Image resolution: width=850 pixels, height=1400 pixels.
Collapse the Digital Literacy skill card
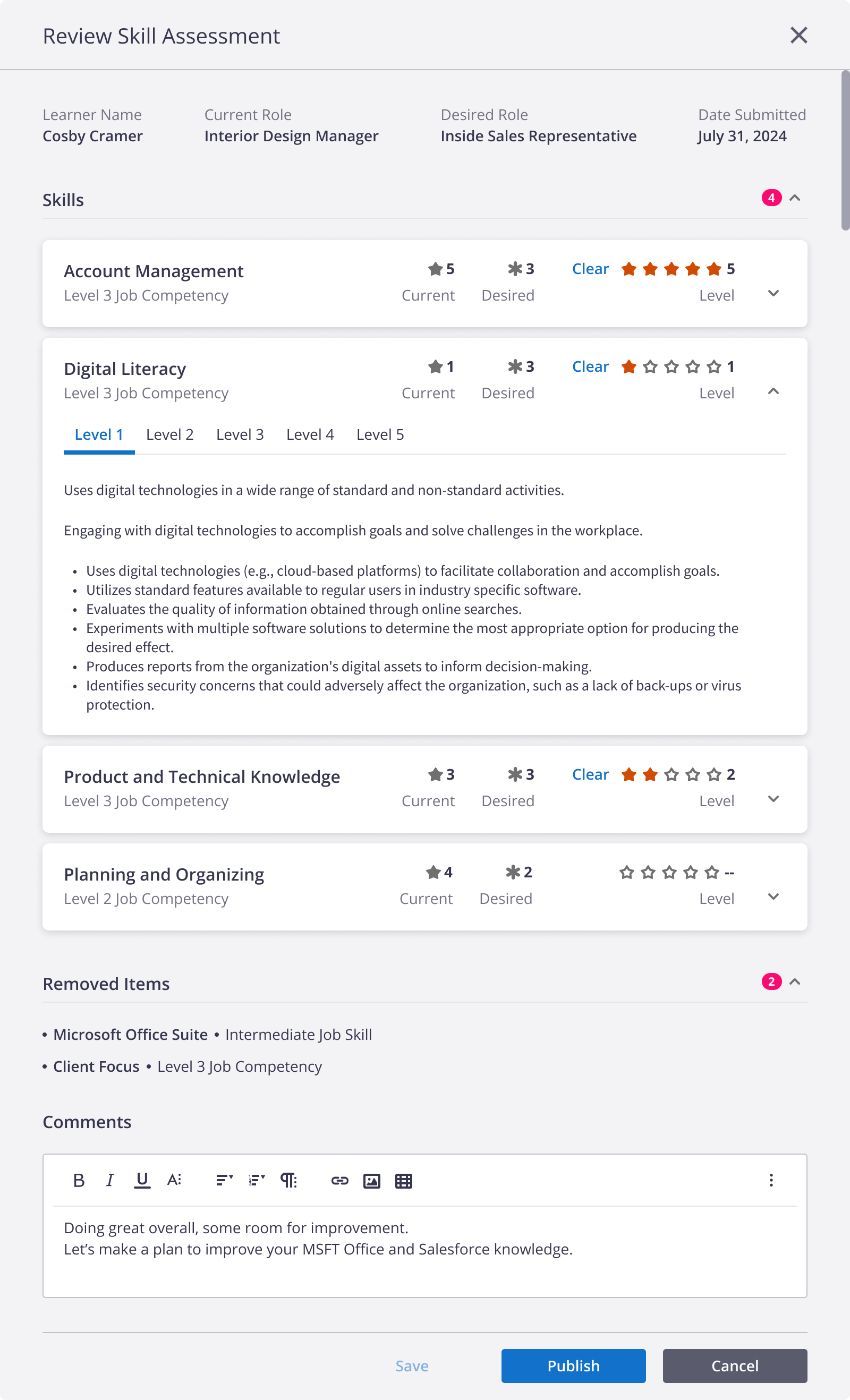tap(773, 391)
